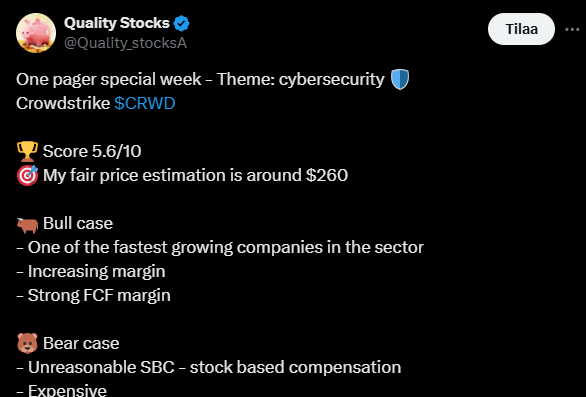Click the fair price estimation $260 line
The height and width of the screenshot is (397, 586).
pos(195,175)
